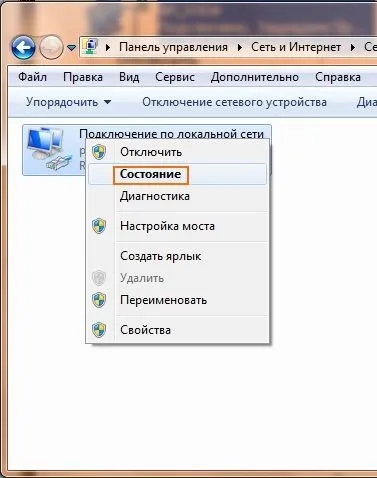Open recent pages dropdown arrow beside navigation buttons
This screenshot has height=478, width=377.
click(71, 48)
